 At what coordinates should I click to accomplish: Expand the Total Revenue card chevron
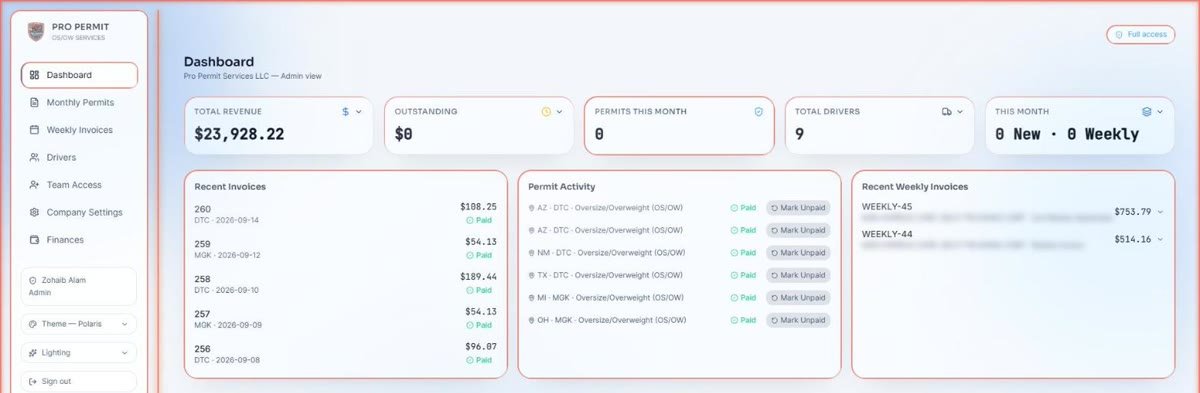359,112
